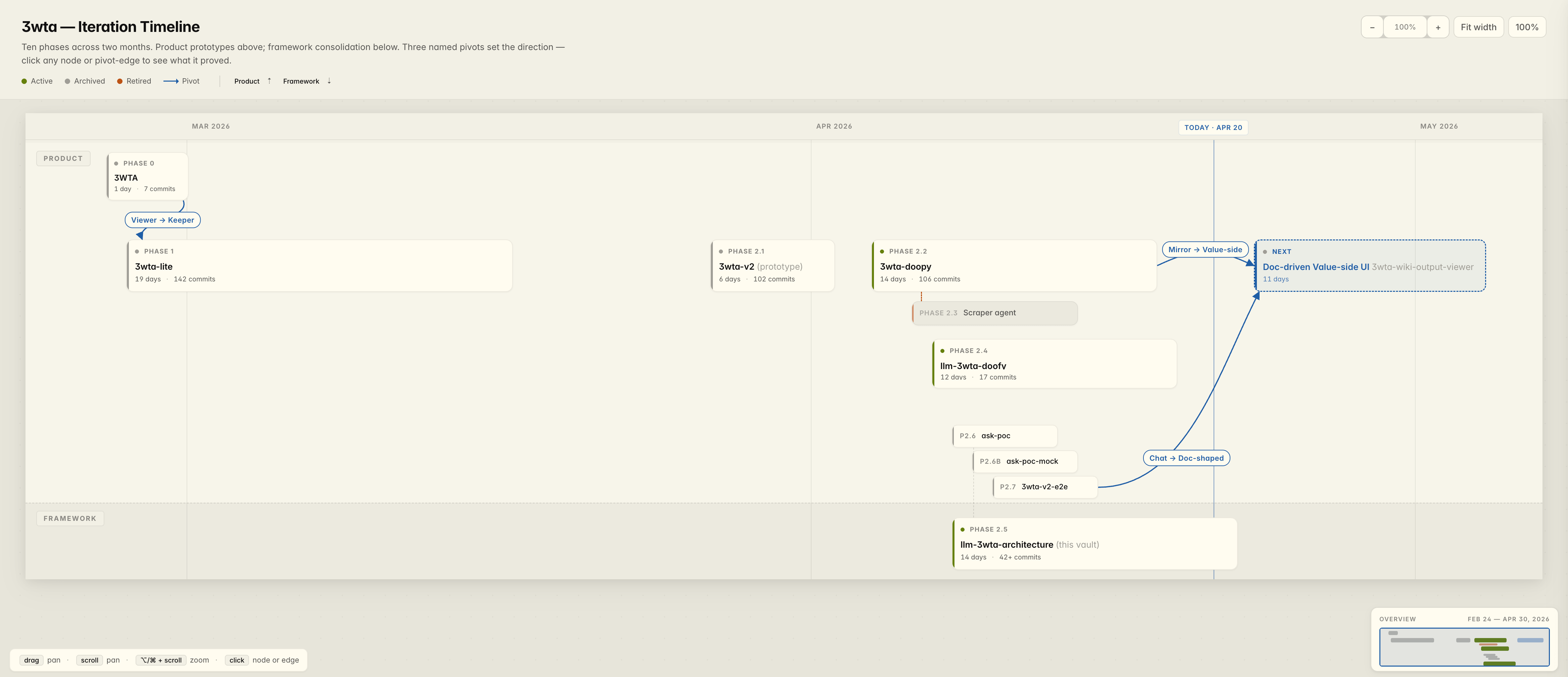Reset zoom with the 100% button

point(1527,28)
